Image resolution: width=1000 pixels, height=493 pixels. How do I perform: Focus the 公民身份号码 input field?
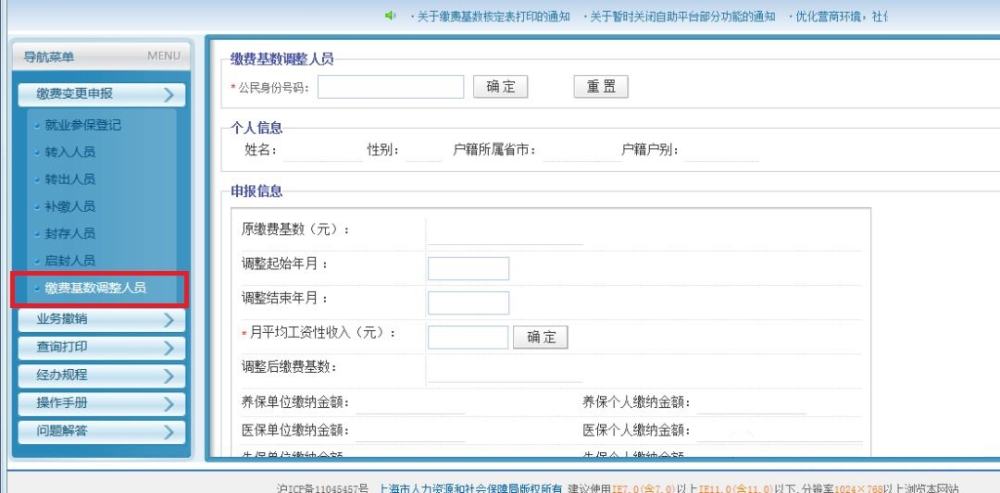(x=391, y=87)
